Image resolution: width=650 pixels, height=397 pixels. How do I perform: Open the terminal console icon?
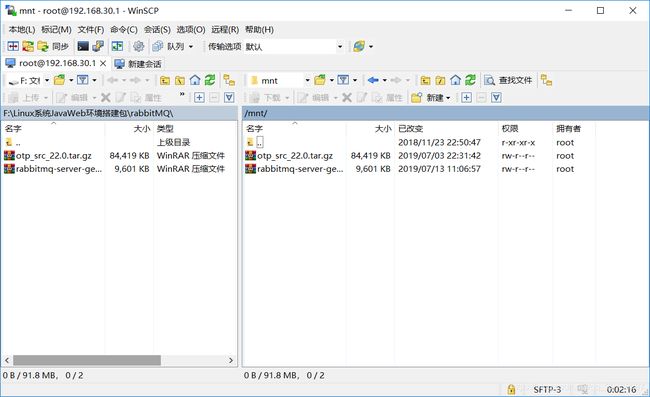[x=83, y=46]
